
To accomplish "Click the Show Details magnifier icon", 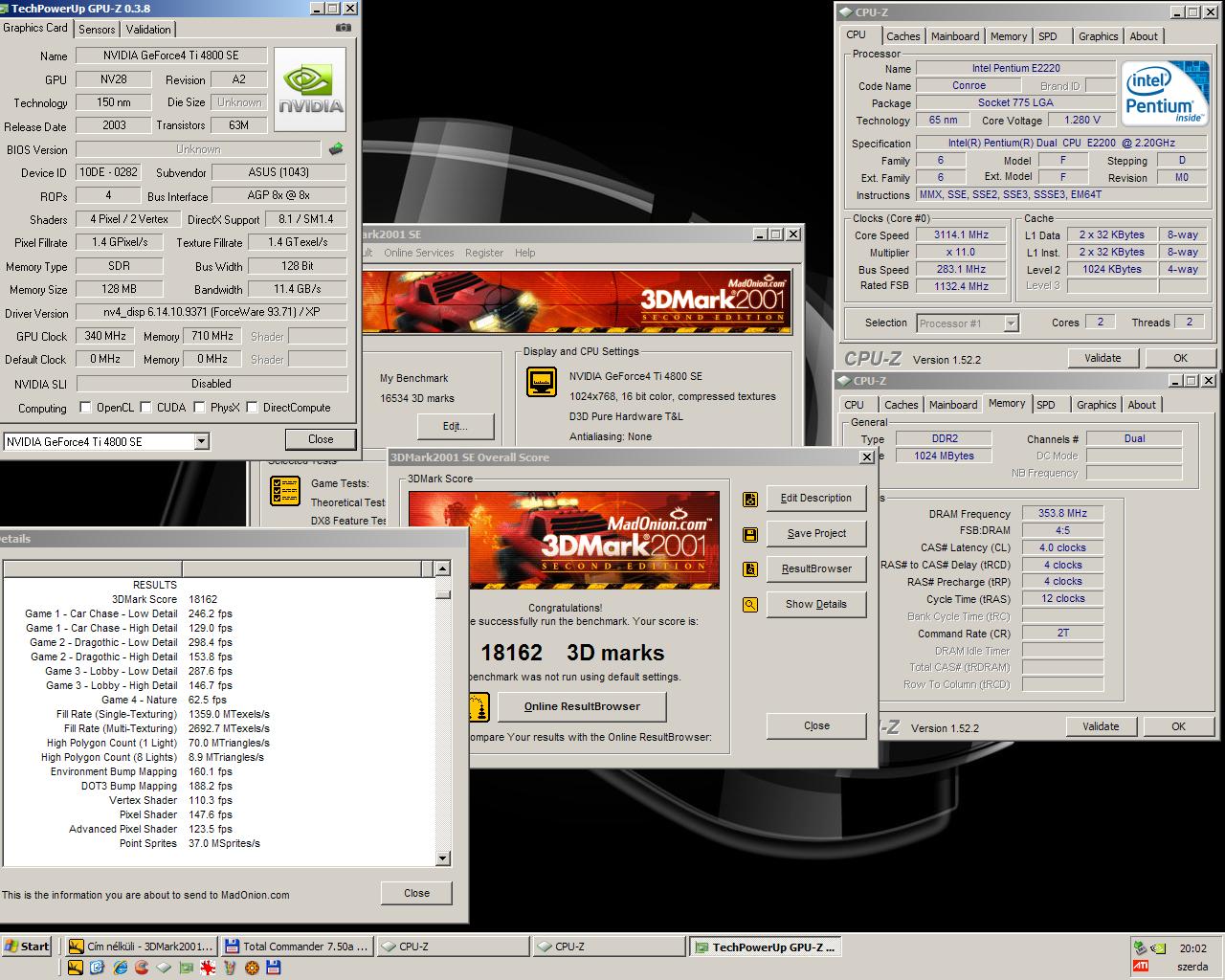I will (750, 605).
